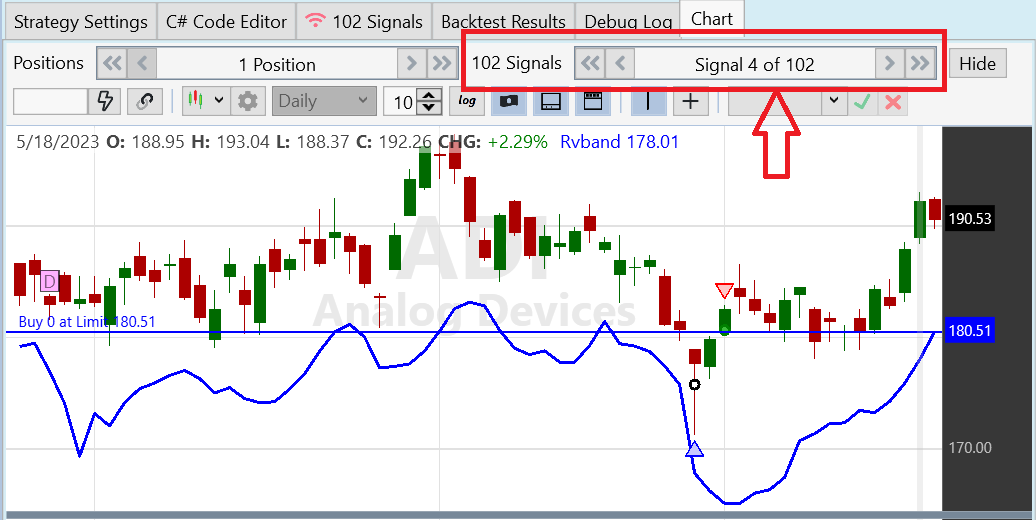This screenshot has height=520, width=1036.
Task: Go to next position arrow
Action: 412,64
